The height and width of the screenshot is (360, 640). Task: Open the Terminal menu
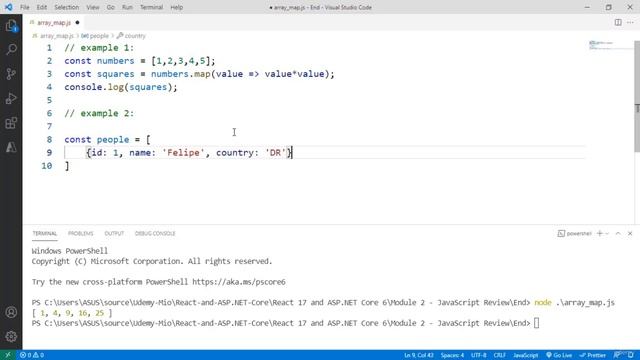(151, 7)
